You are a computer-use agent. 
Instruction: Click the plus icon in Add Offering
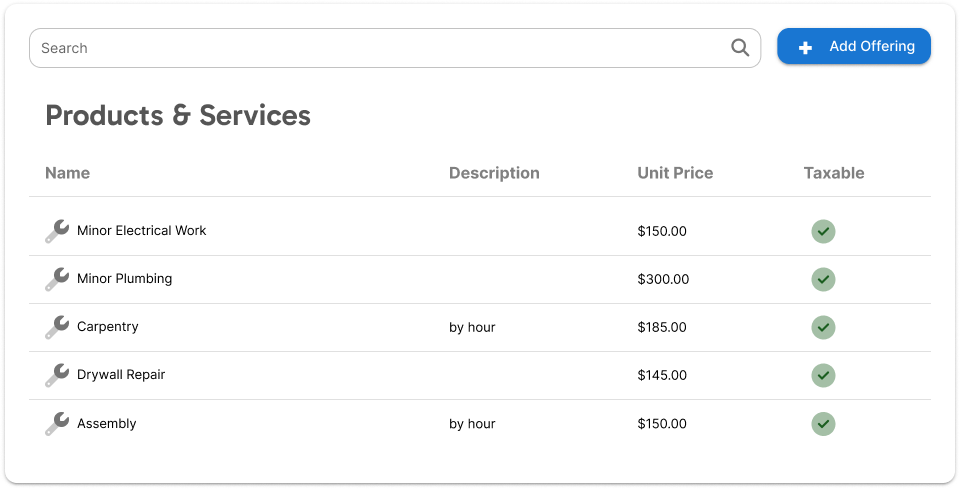pos(805,48)
